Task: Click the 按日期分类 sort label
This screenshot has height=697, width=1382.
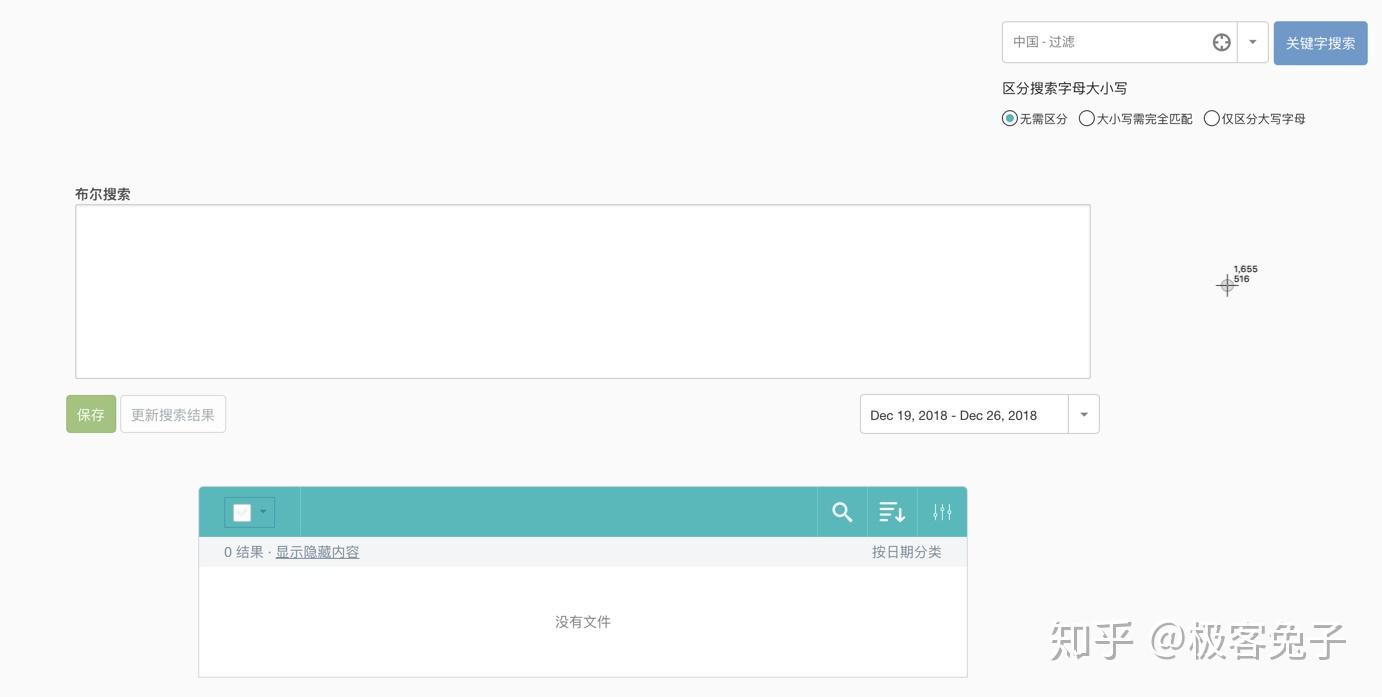Action: coord(906,552)
